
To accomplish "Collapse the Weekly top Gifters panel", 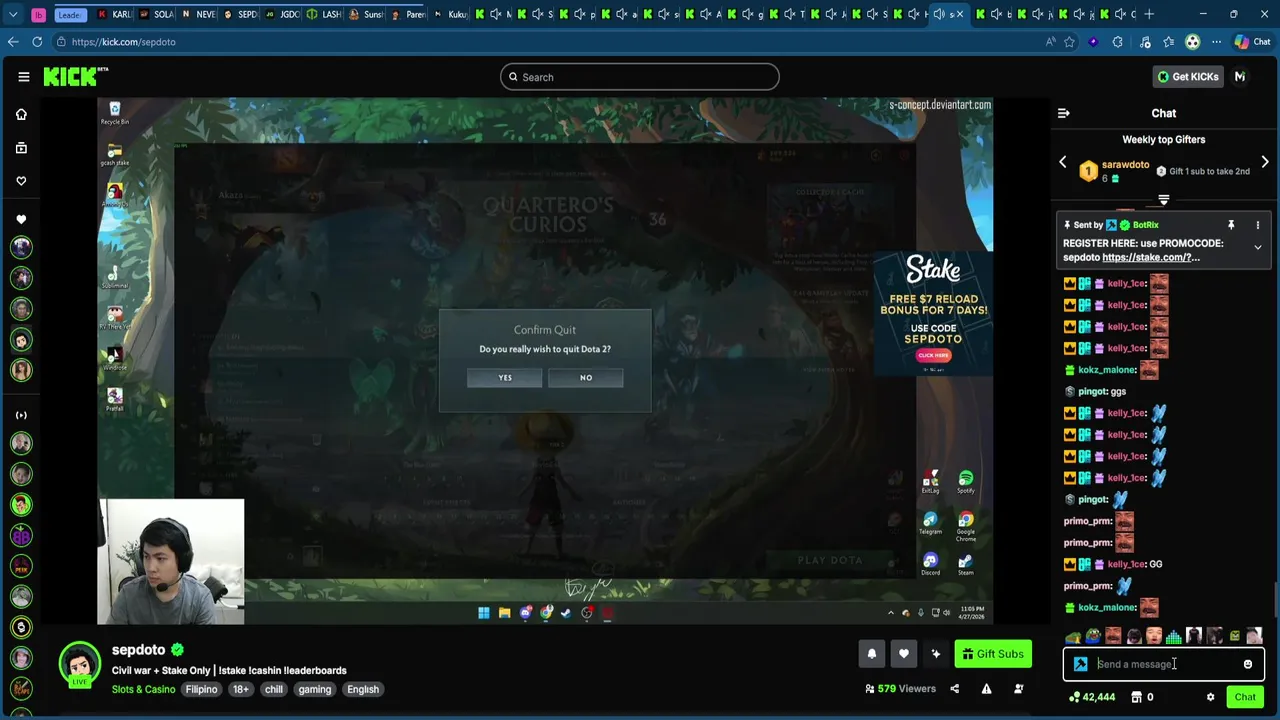I will coord(1163,201).
